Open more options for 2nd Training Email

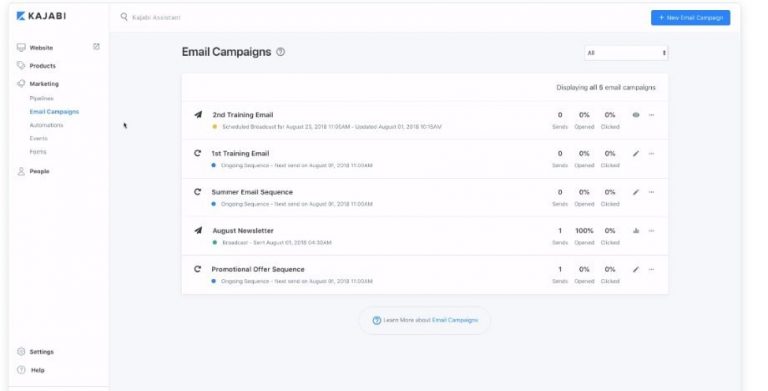pyautogui.click(x=651, y=115)
